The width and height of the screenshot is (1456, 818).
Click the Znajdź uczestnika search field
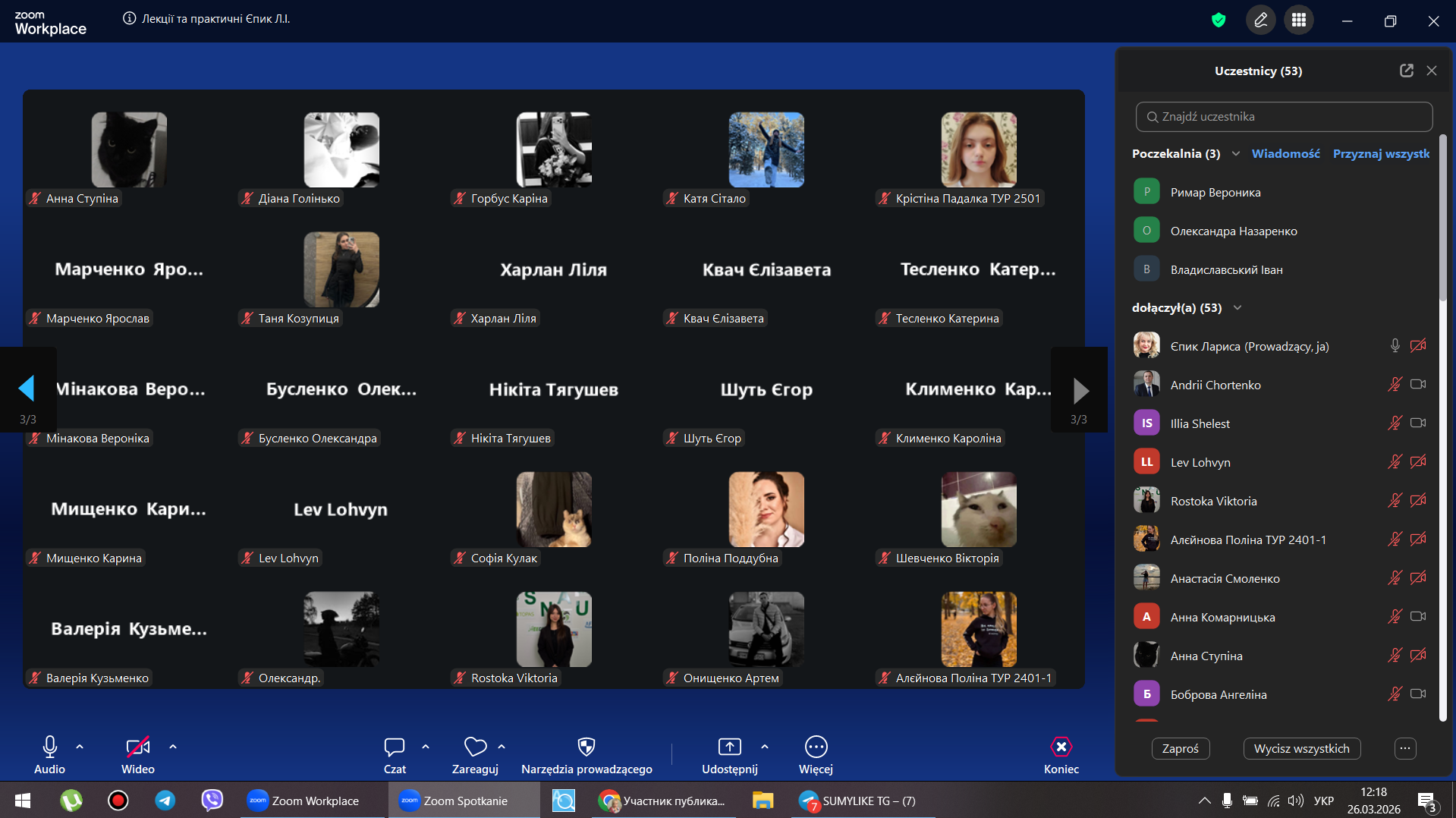(x=1284, y=117)
